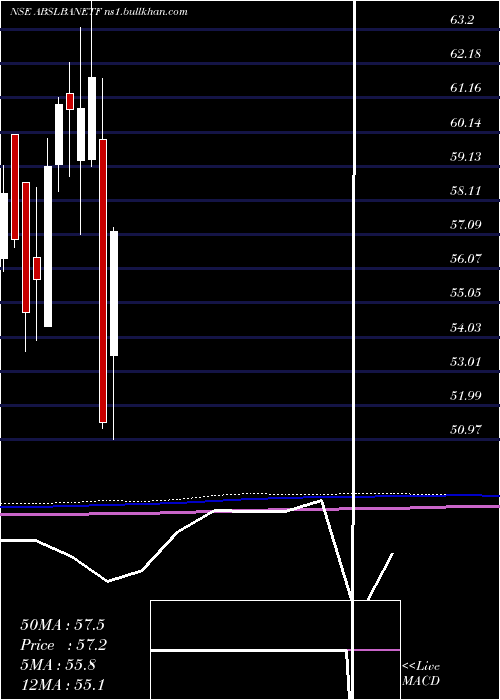Click the 63.2 price axis label

point(462,20)
